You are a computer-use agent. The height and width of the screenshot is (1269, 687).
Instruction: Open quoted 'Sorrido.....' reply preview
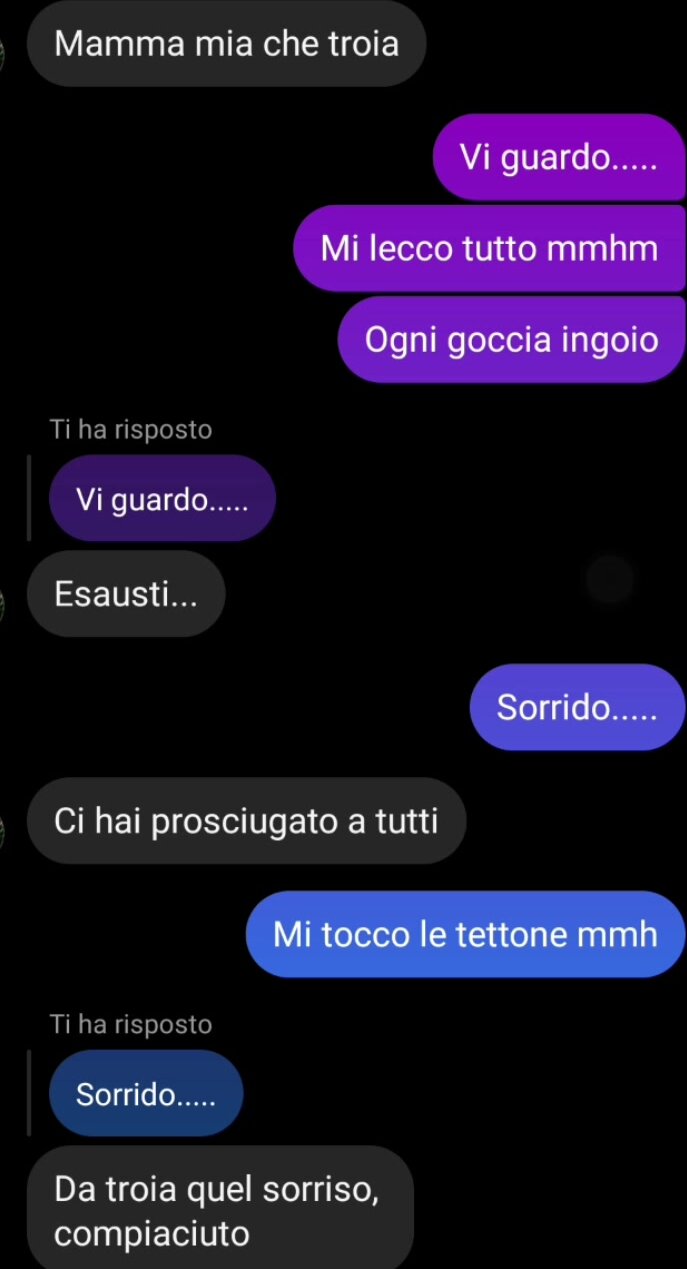pyautogui.click(x=146, y=1093)
